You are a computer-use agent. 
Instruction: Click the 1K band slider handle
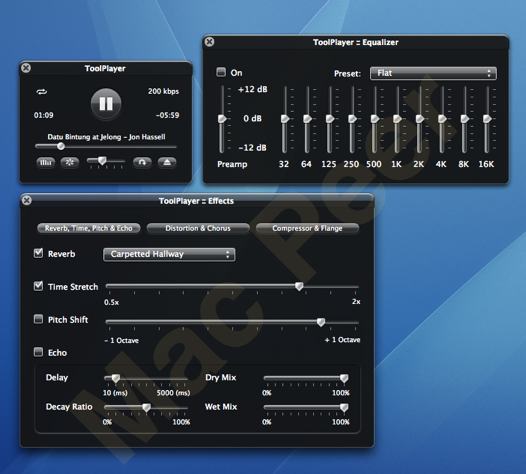(x=397, y=119)
